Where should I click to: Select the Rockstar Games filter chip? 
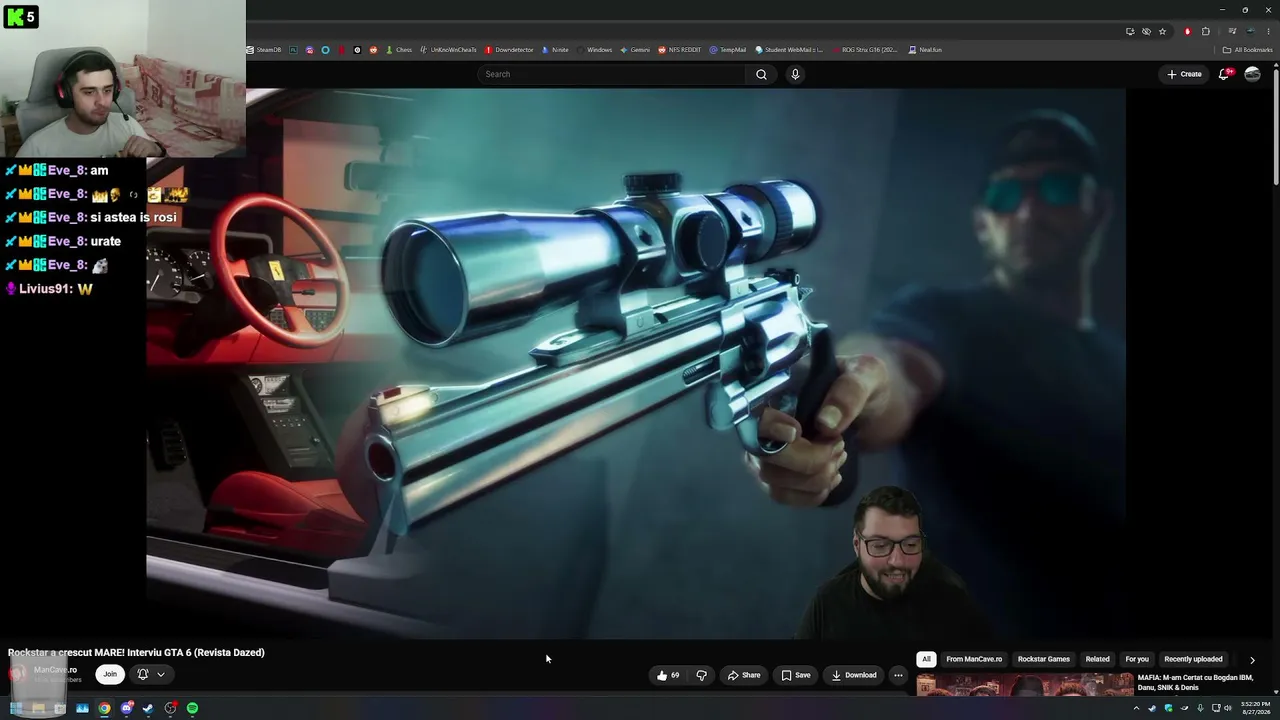pos(1044,659)
